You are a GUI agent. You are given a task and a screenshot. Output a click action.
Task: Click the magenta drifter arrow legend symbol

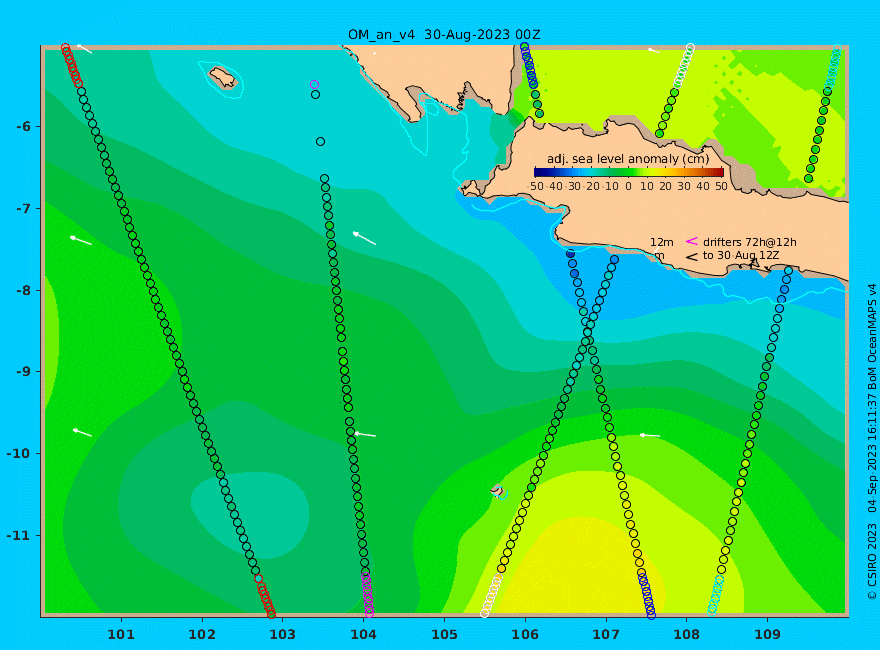(692, 241)
